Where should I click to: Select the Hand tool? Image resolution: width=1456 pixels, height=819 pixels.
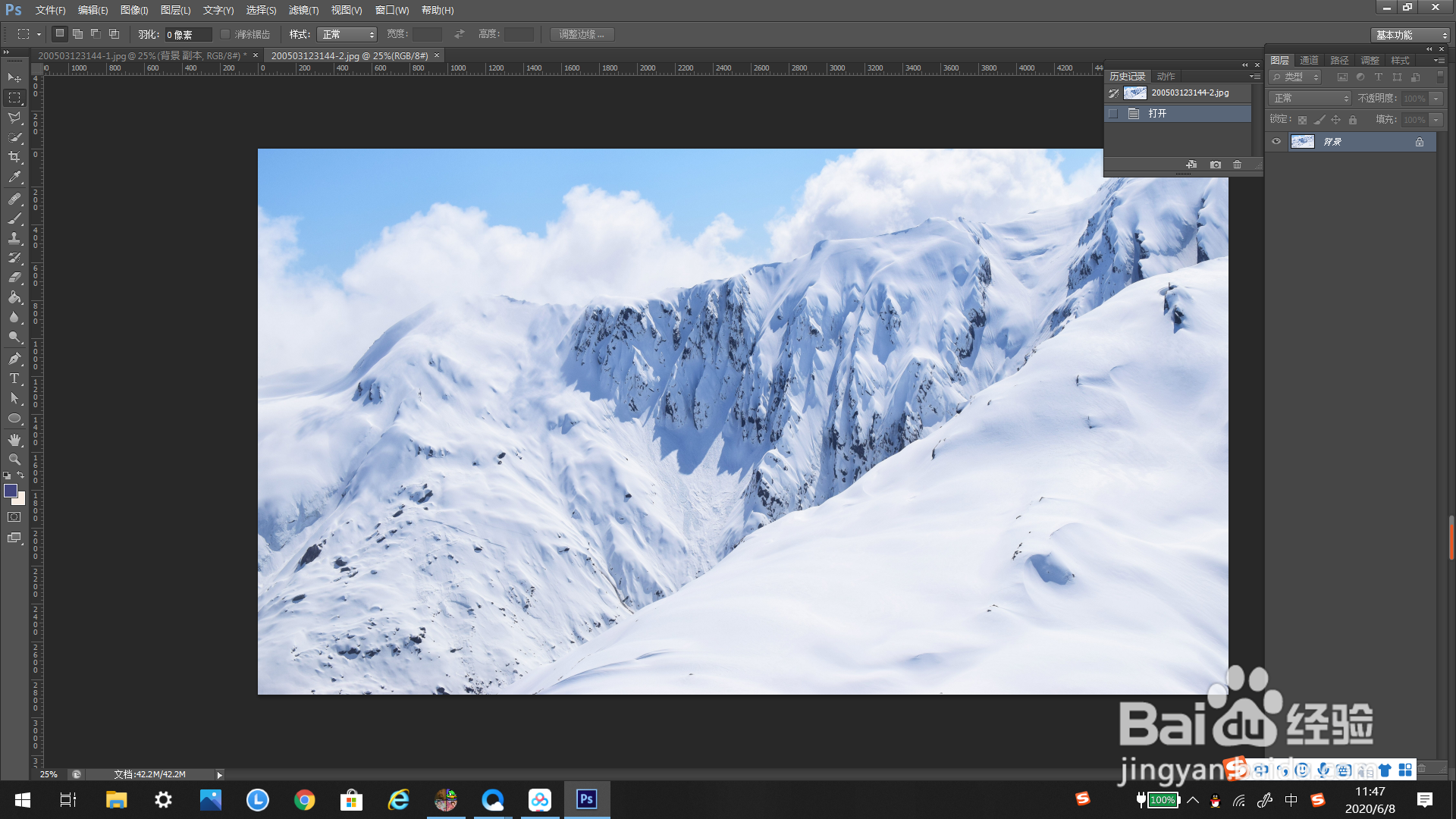[x=14, y=440]
